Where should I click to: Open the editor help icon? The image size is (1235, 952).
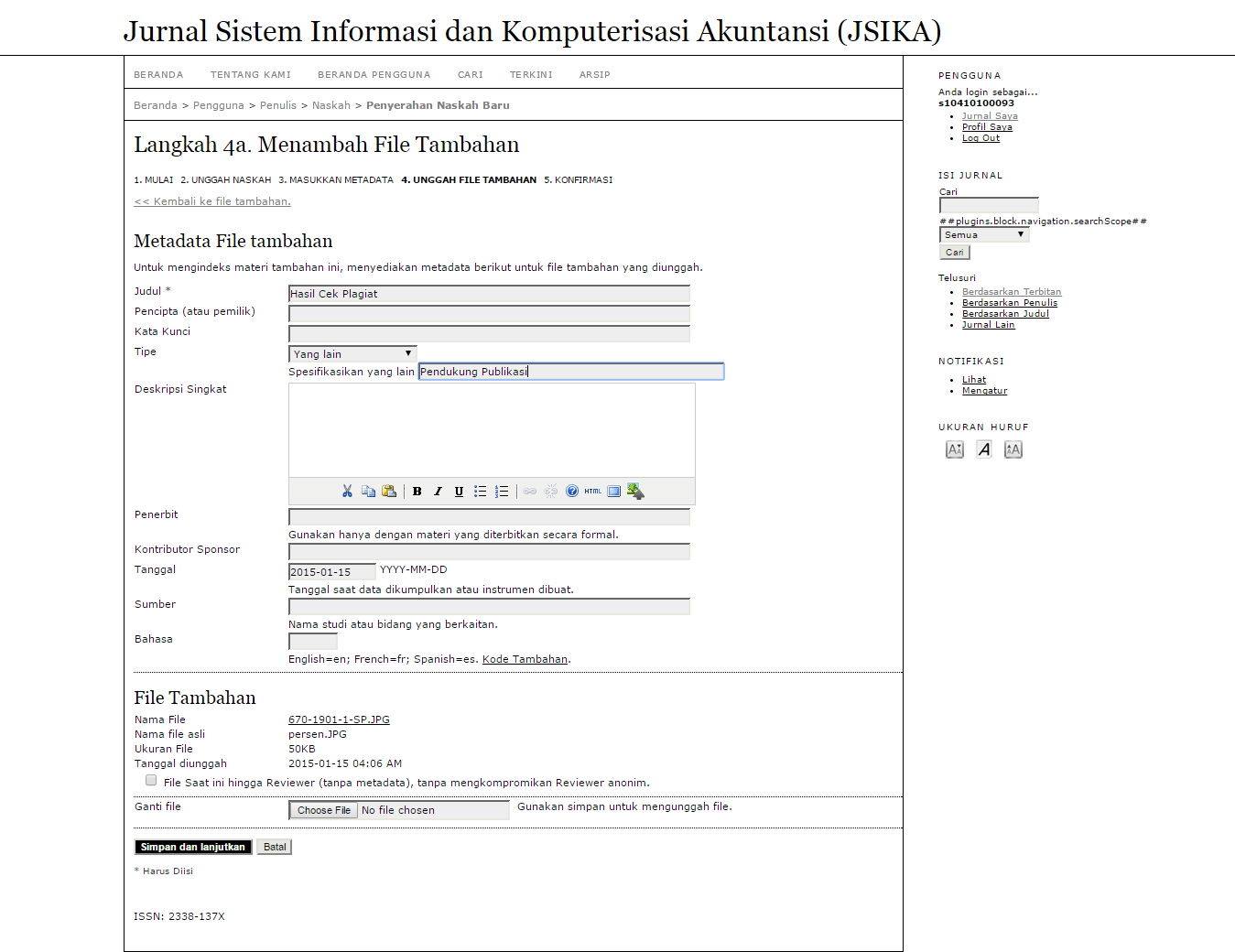572,492
